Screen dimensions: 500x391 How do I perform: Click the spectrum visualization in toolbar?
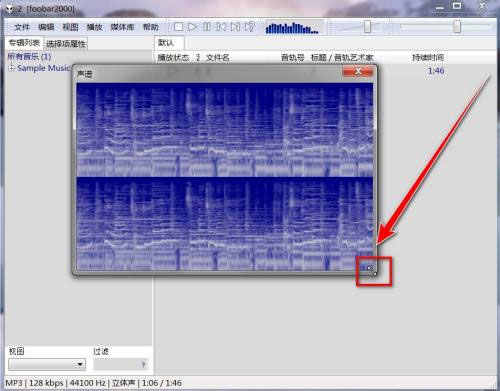[x=292, y=28]
